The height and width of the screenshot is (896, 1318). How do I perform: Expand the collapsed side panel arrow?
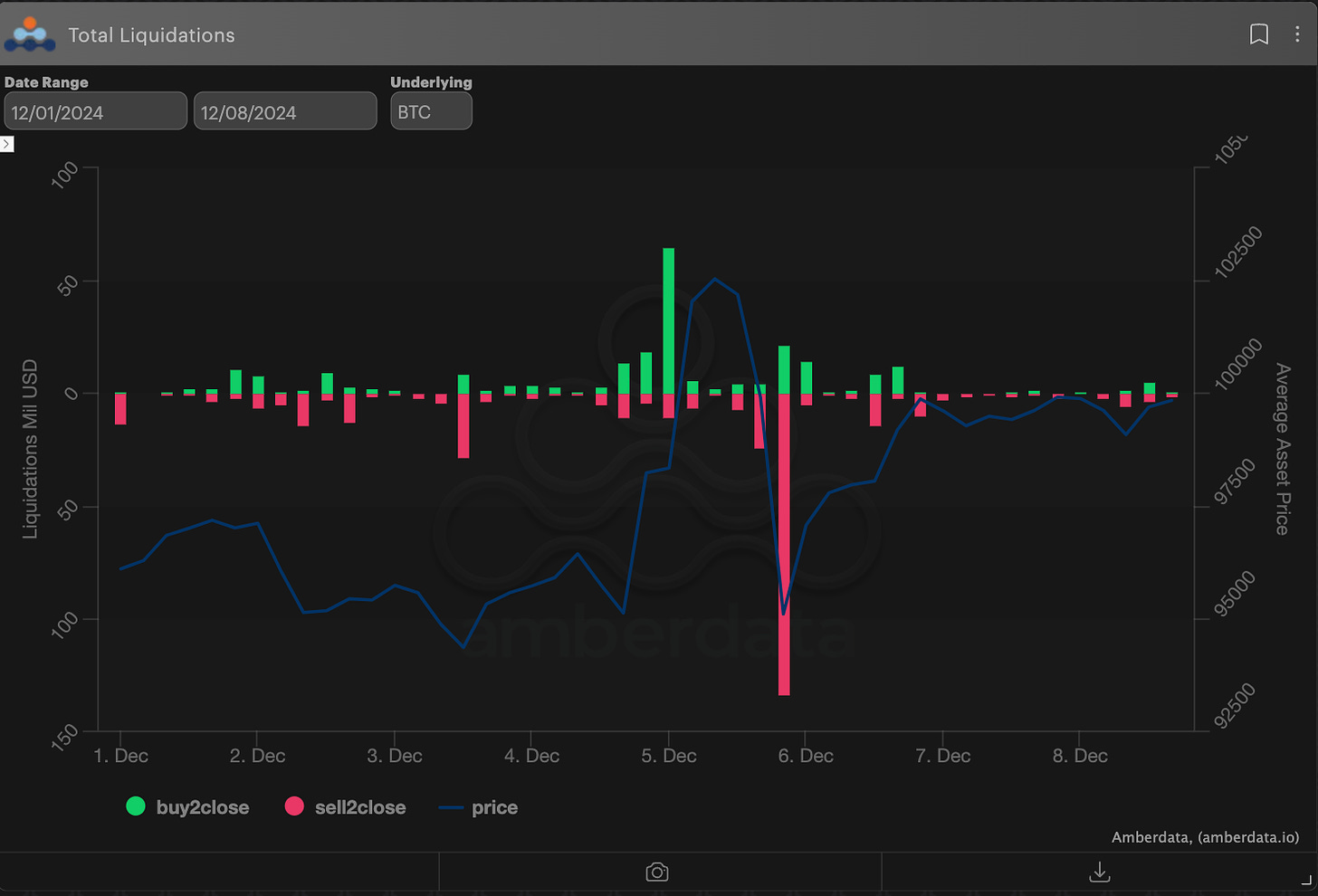click(x=7, y=144)
